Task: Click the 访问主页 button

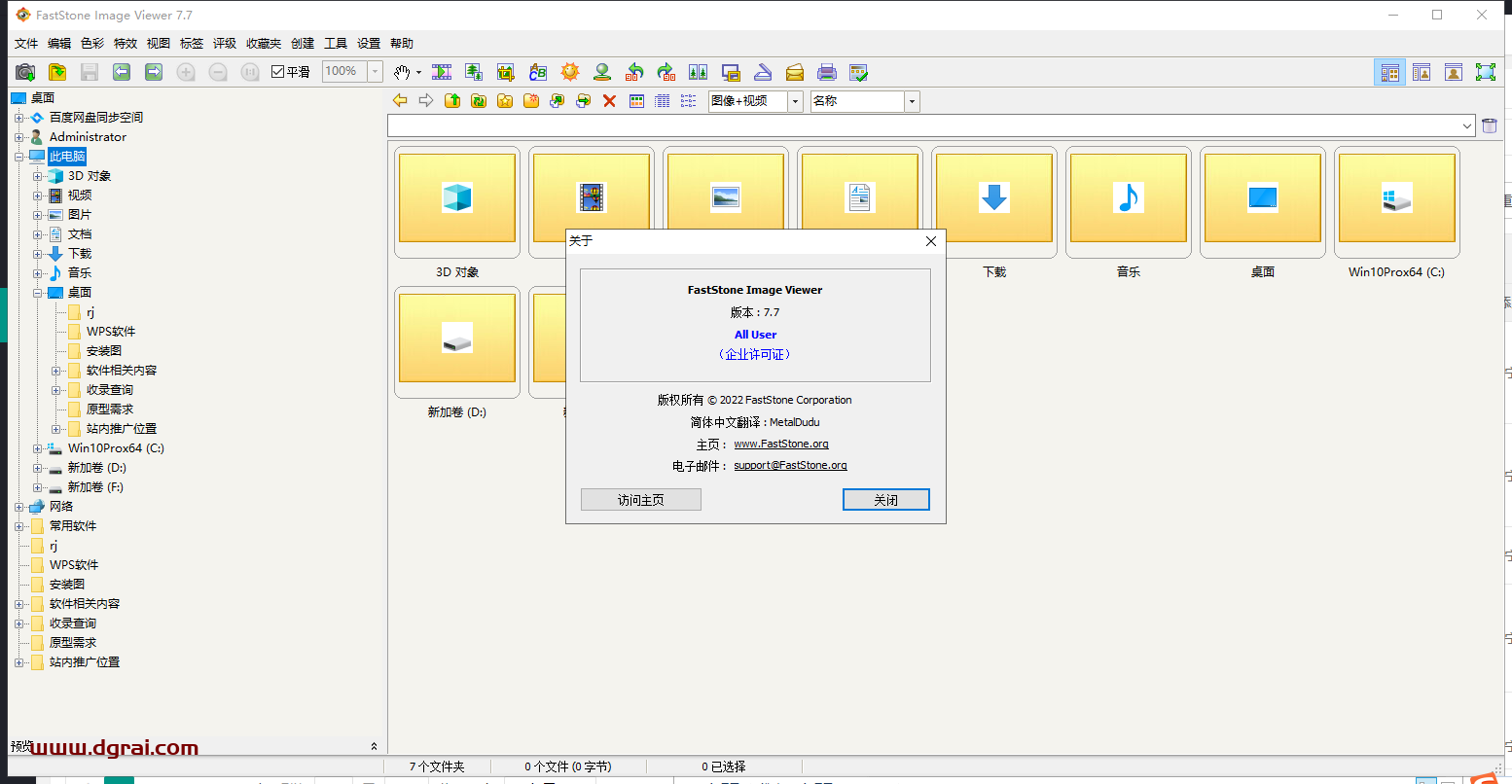Action: click(641, 500)
